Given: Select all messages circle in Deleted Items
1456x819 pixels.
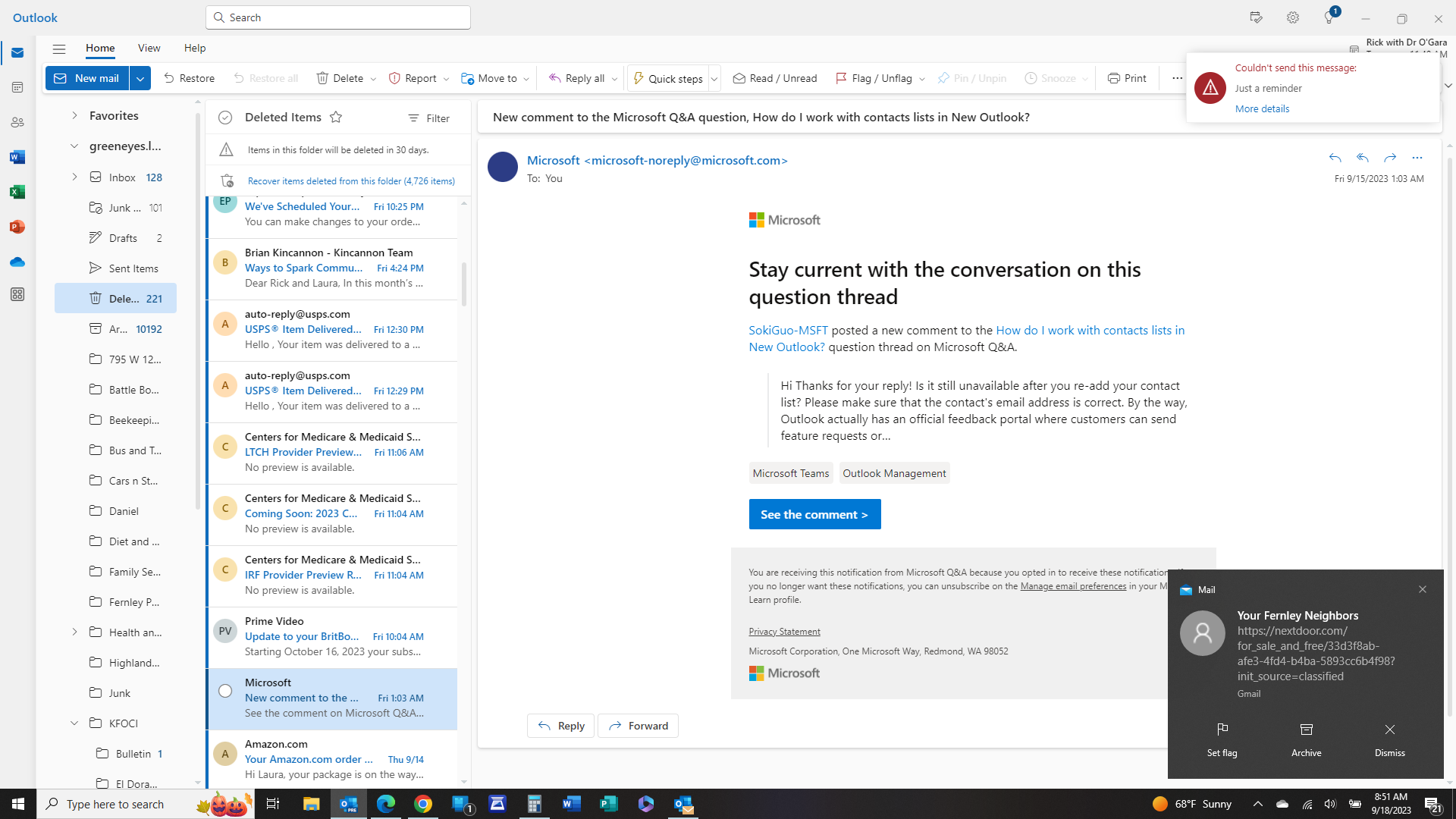Looking at the screenshot, I should tap(225, 118).
